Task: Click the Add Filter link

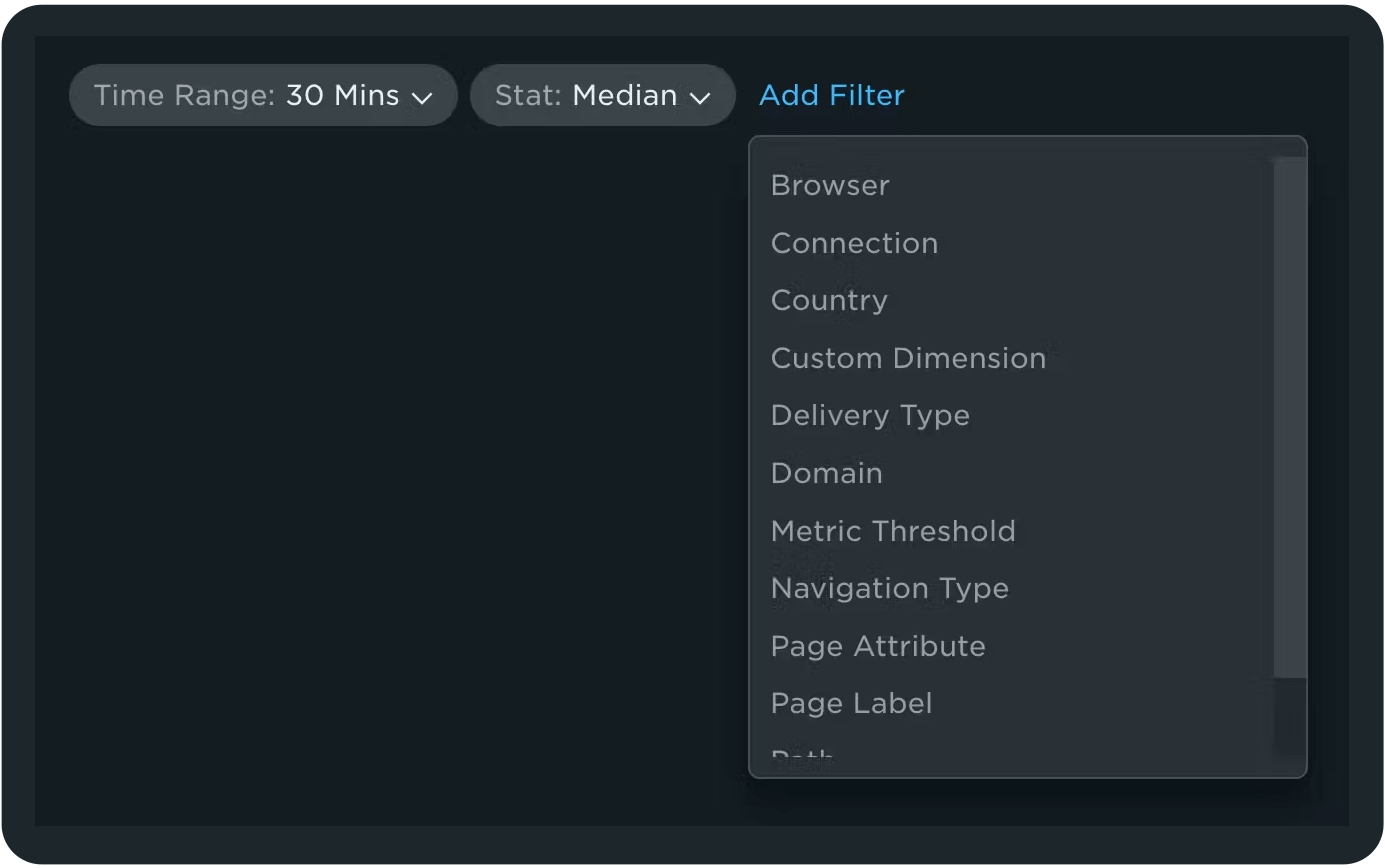Action: 832,96
